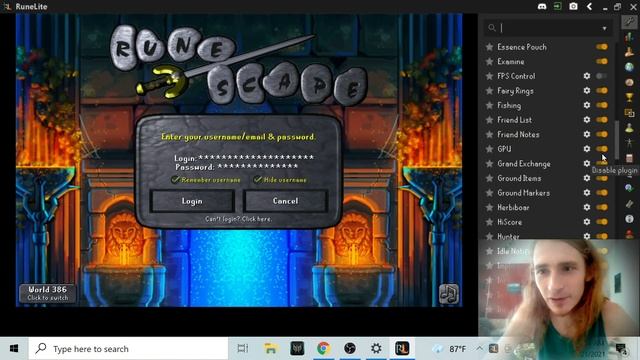The height and width of the screenshot is (360, 640).
Task: Open the Configuration wrench panel
Action: [629, 22]
